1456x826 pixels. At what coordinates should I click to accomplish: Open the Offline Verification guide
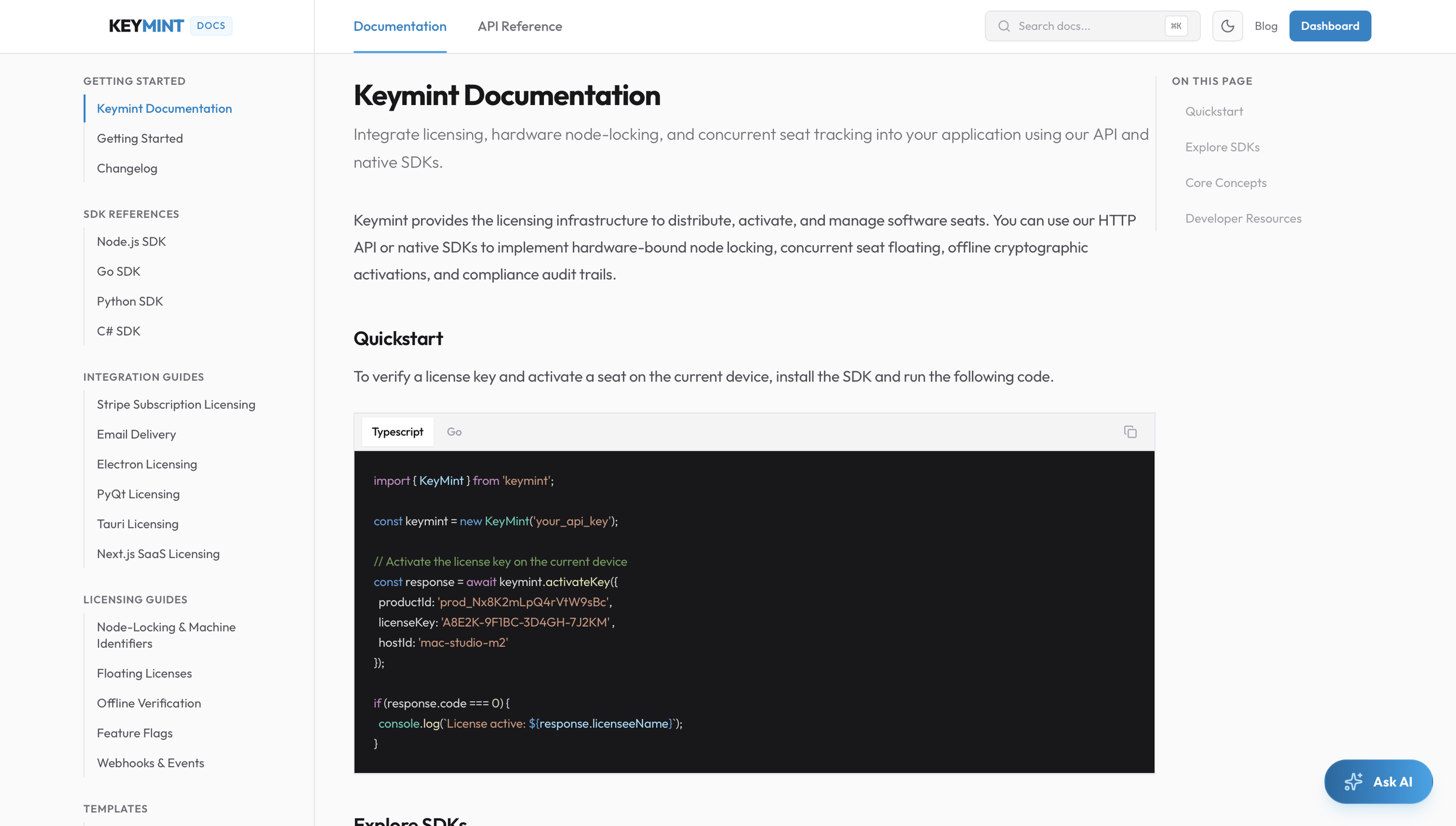click(x=149, y=703)
